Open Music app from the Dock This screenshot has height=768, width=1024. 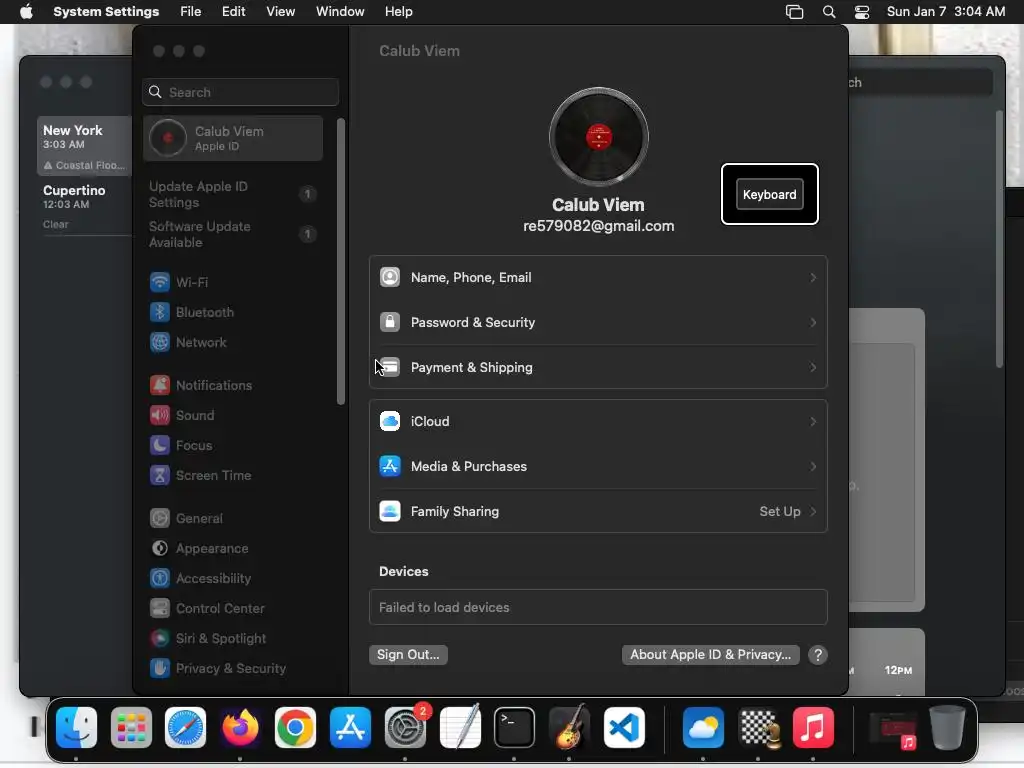click(813, 727)
